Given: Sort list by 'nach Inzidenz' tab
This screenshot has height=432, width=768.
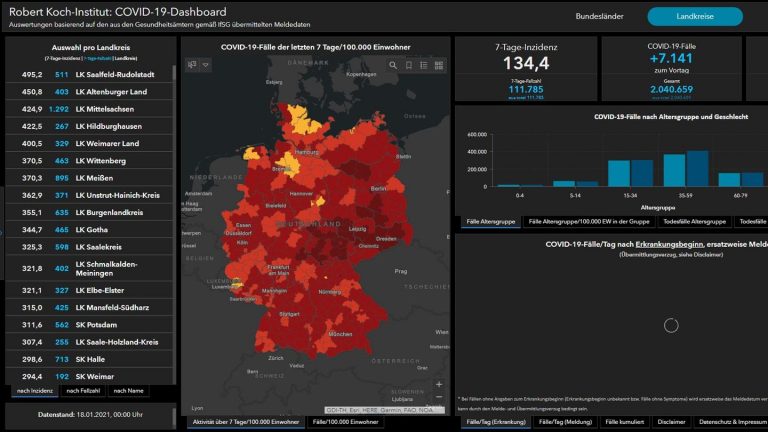Looking at the screenshot, I should tap(35, 391).
